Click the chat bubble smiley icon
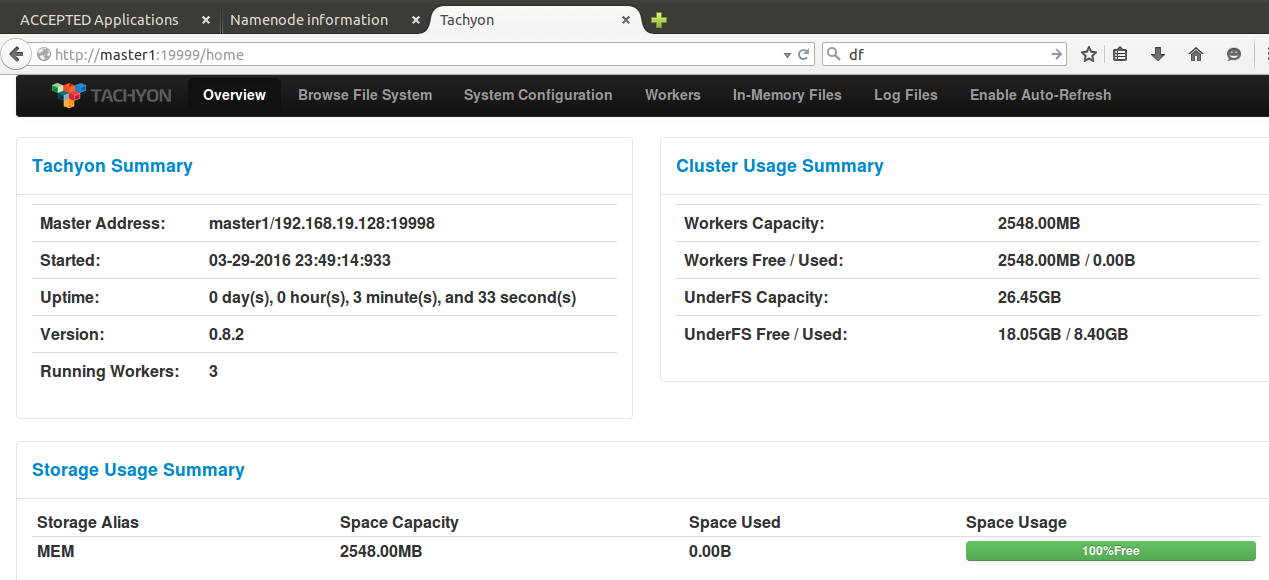The image size is (1269, 580). tap(1234, 55)
